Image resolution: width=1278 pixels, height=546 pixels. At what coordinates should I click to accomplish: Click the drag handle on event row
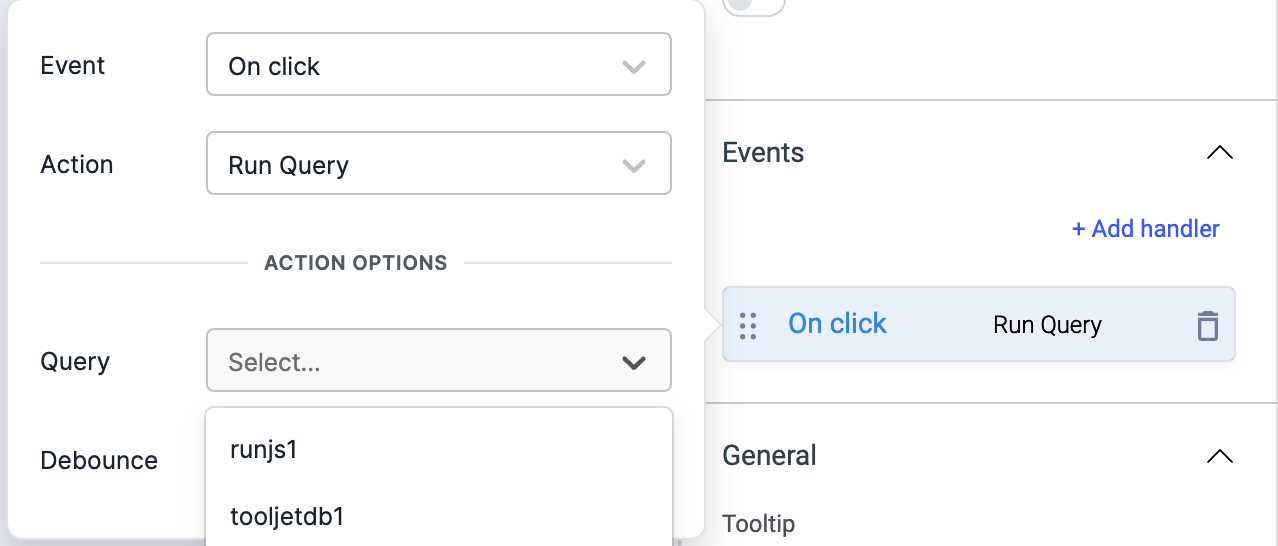pos(747,325)
